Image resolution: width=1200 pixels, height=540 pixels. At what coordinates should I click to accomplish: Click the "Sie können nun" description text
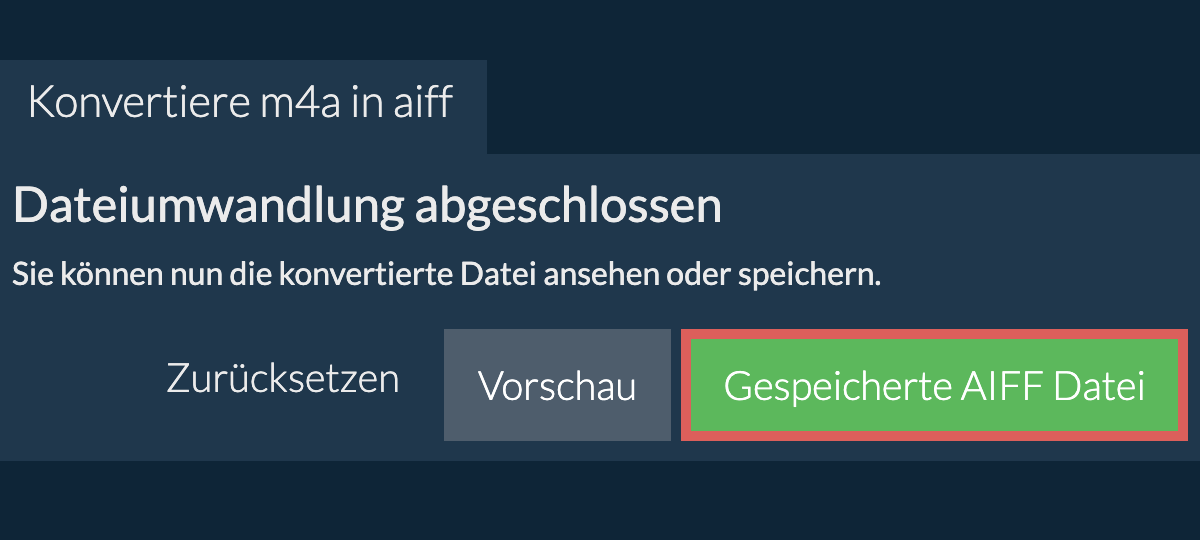(x=446, y=275)
